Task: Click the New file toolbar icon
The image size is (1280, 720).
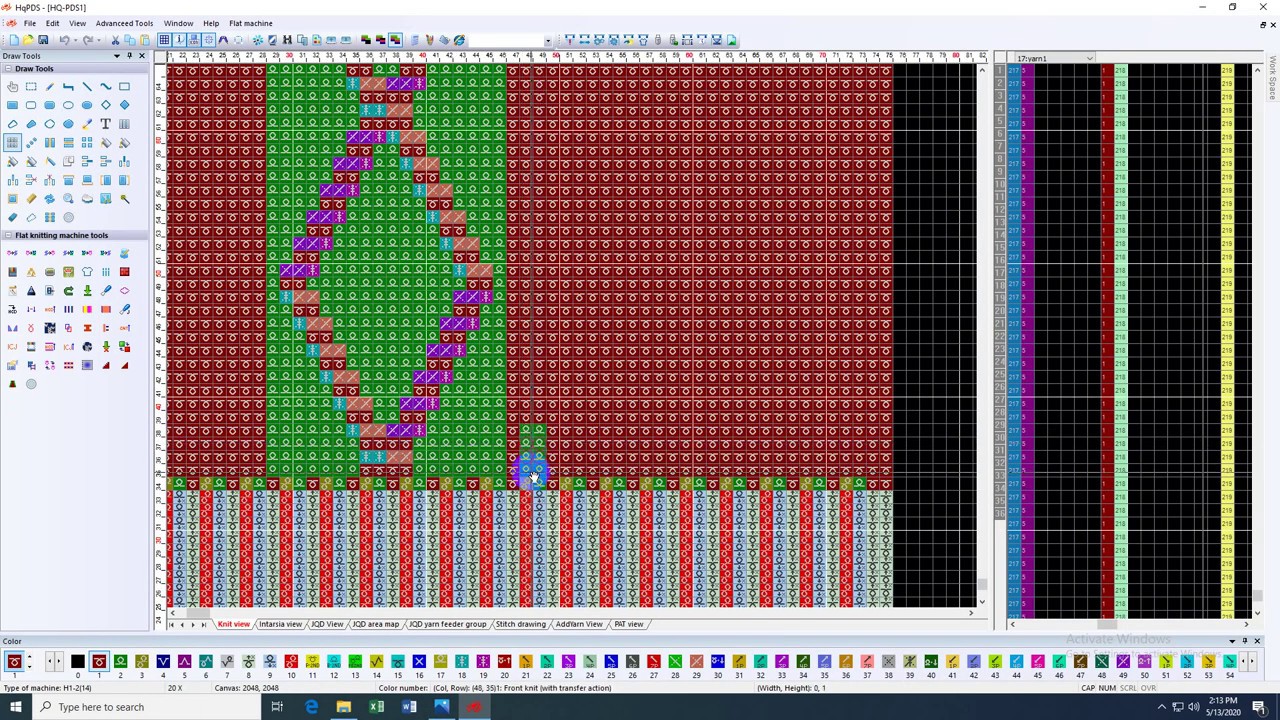Action: click(13, 40)
